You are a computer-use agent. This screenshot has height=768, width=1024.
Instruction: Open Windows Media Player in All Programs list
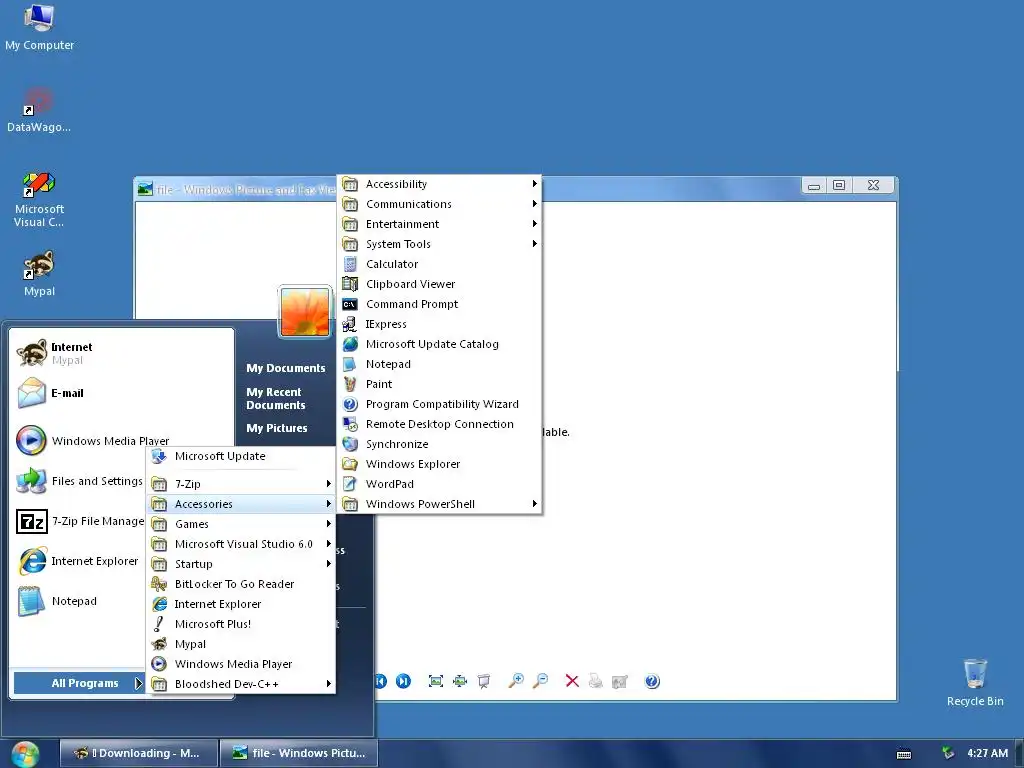241,664
